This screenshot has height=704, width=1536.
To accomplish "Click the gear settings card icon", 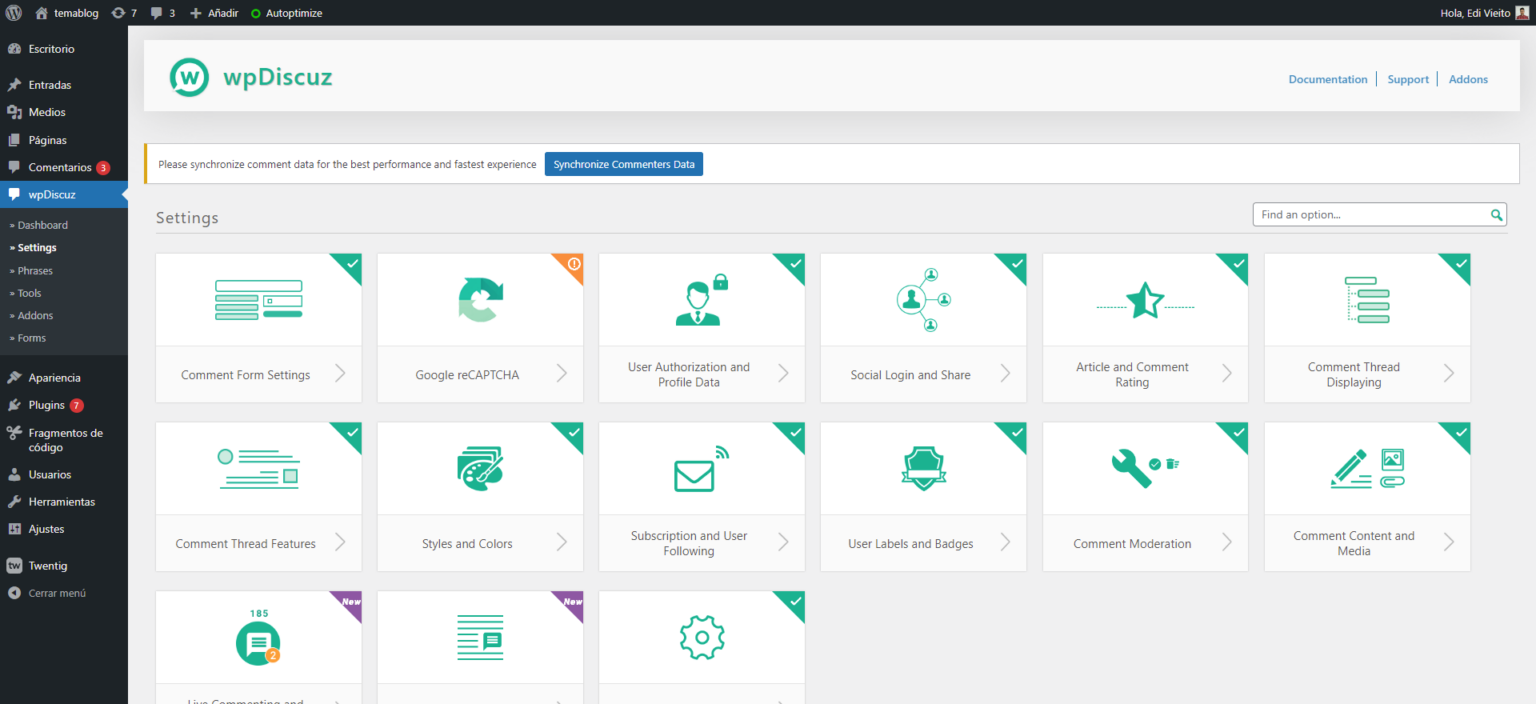I will [x=702, y=637].
